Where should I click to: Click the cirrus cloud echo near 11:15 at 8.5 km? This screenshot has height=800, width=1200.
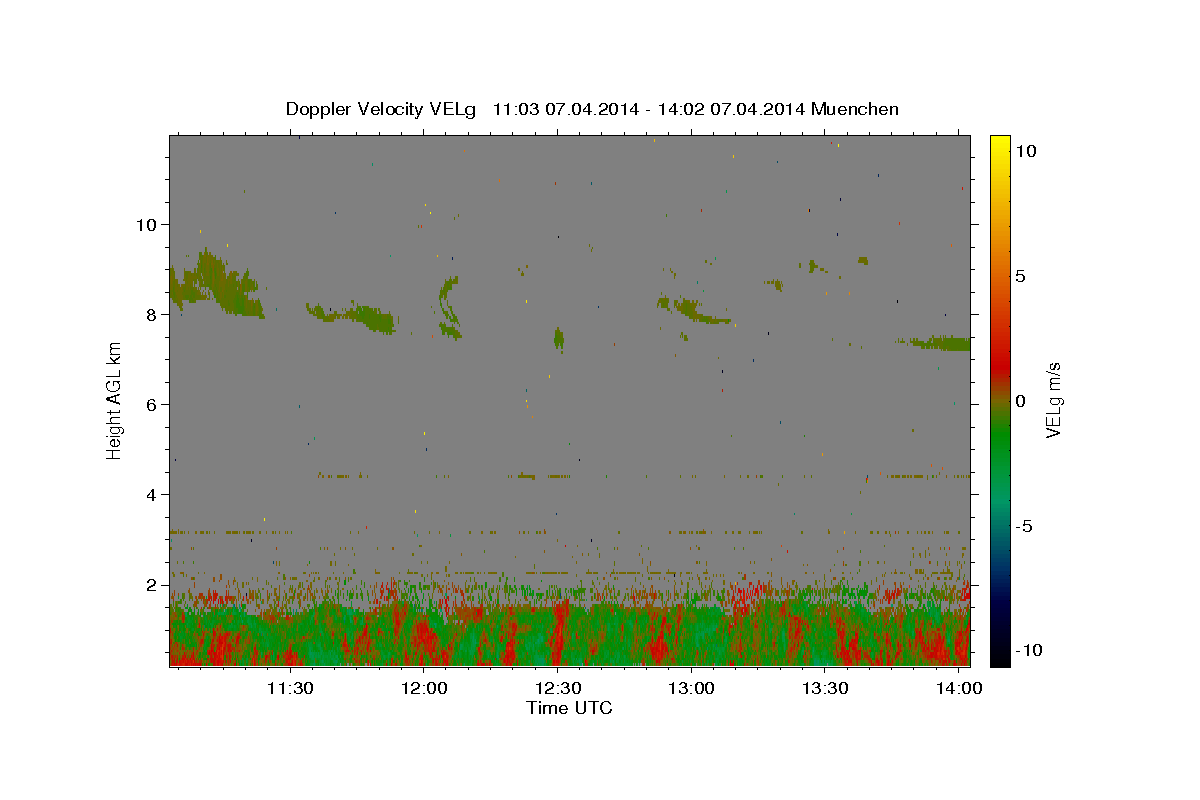click(x=216, y=283)
